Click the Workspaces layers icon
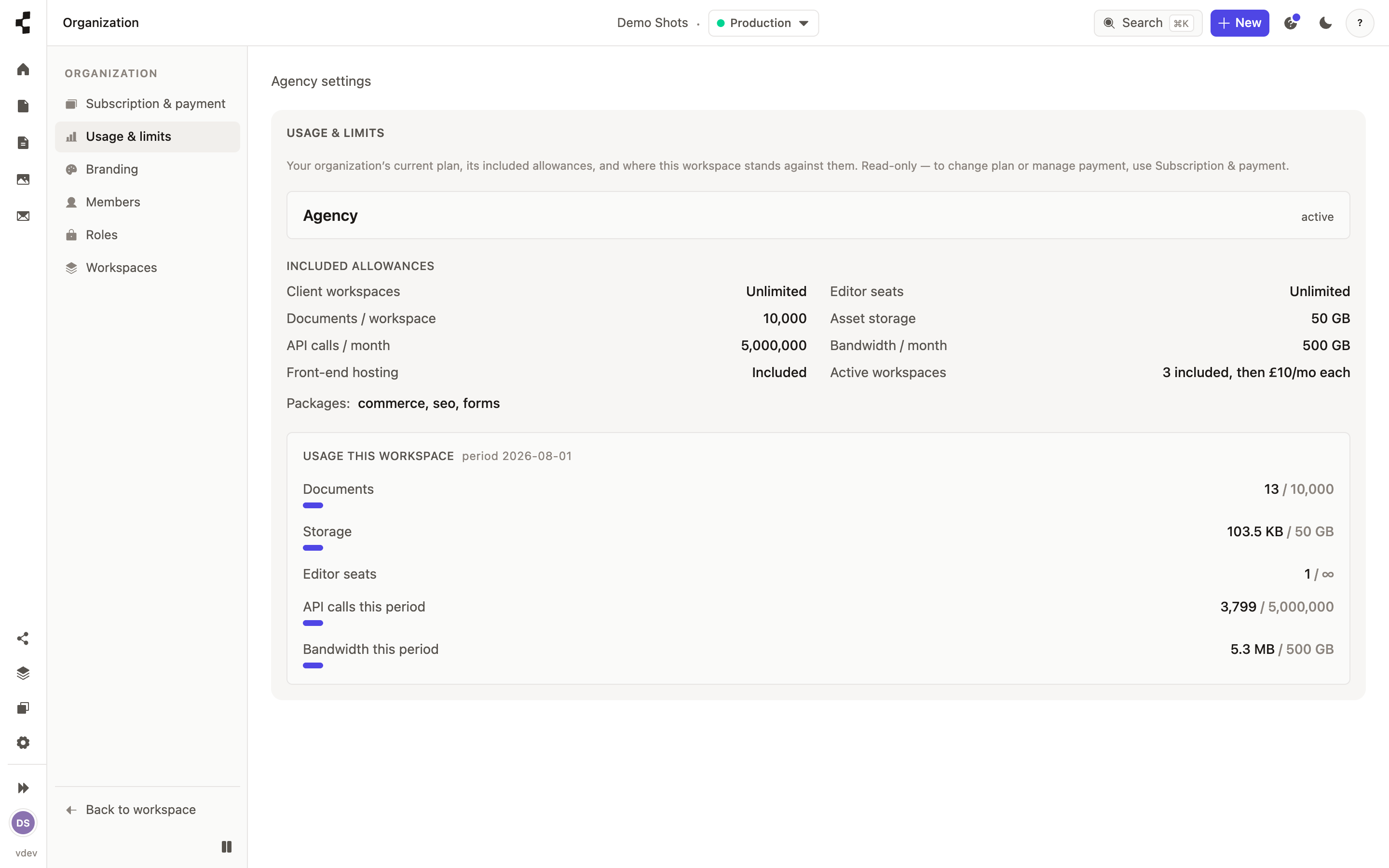This screenshot has height=868, width=1389. click(x=71, y=268)
